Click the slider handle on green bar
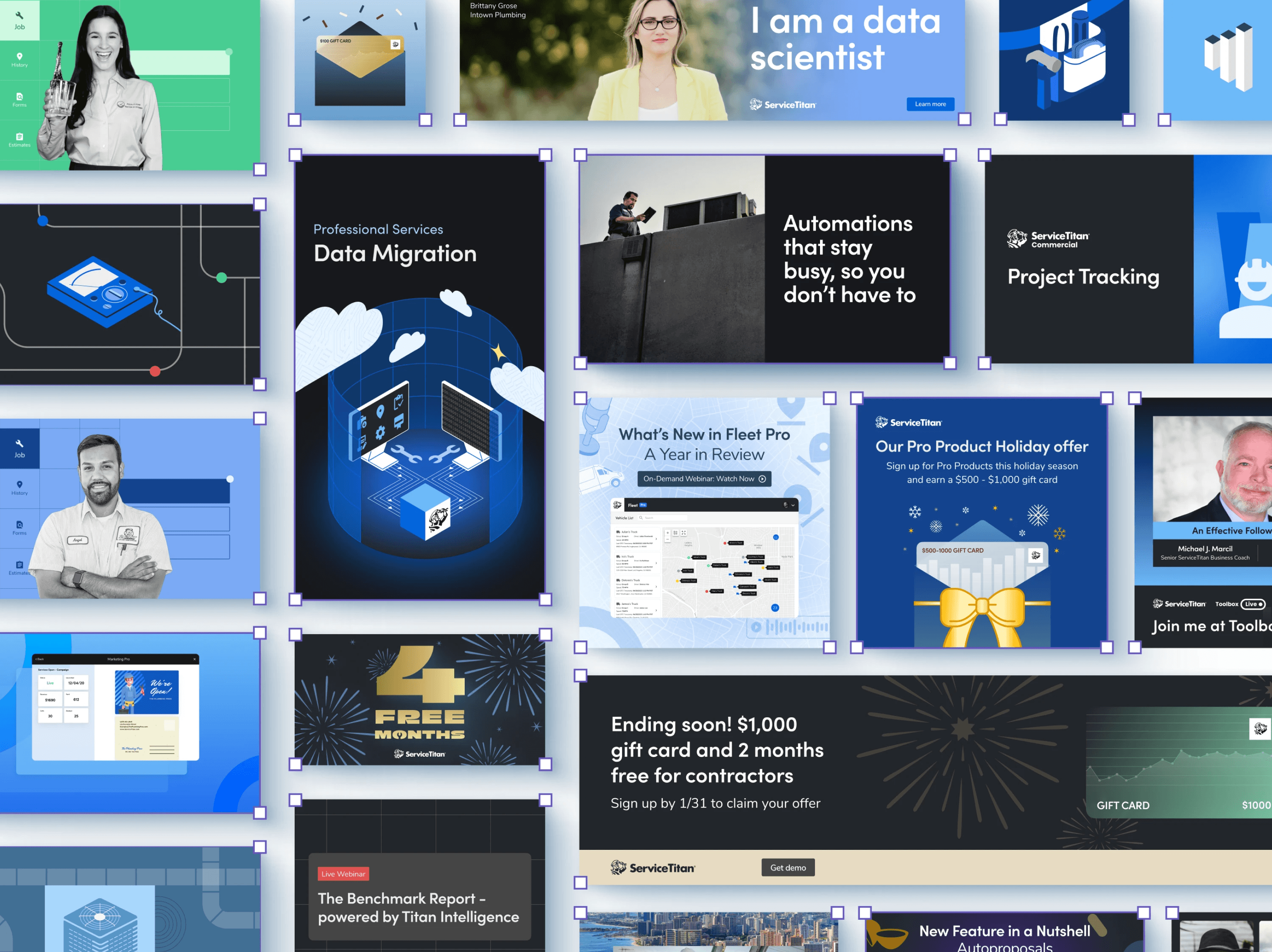 [229, 52]
